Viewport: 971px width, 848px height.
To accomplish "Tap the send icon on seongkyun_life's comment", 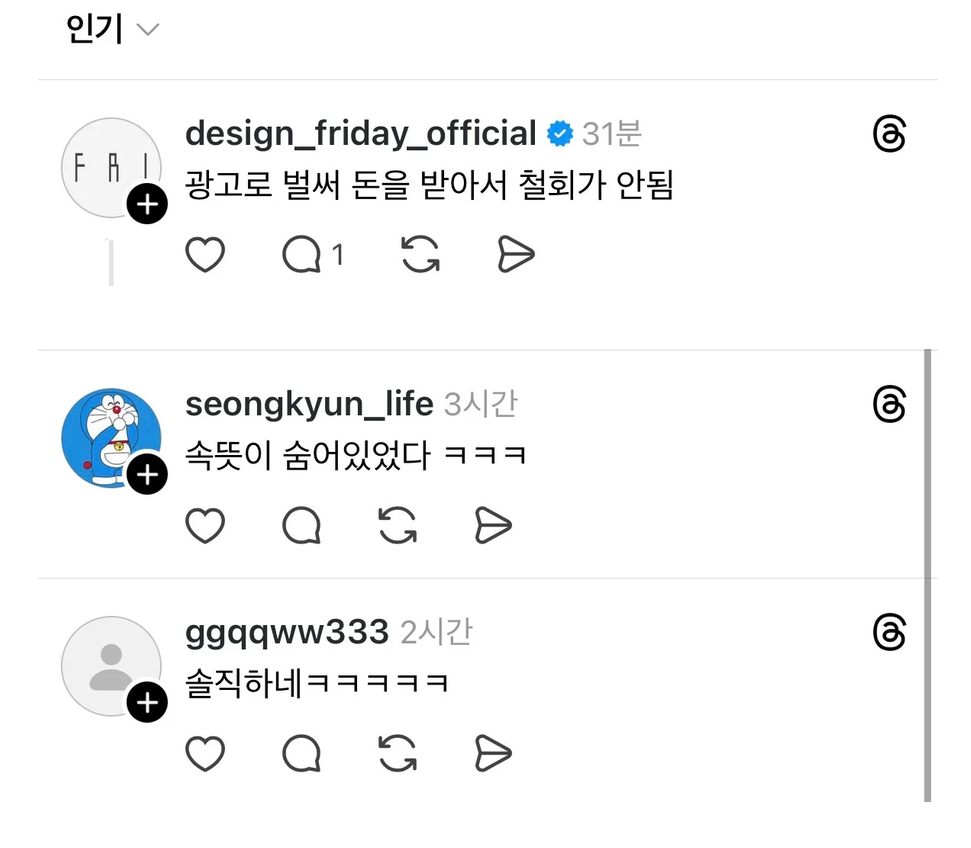I will click(491, 525).
